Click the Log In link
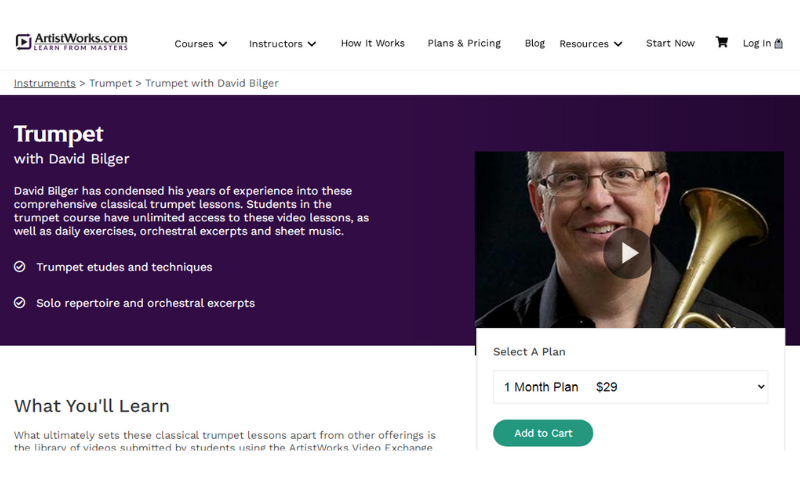This screenshot has height=500, width=800. [x=756, y=43]
